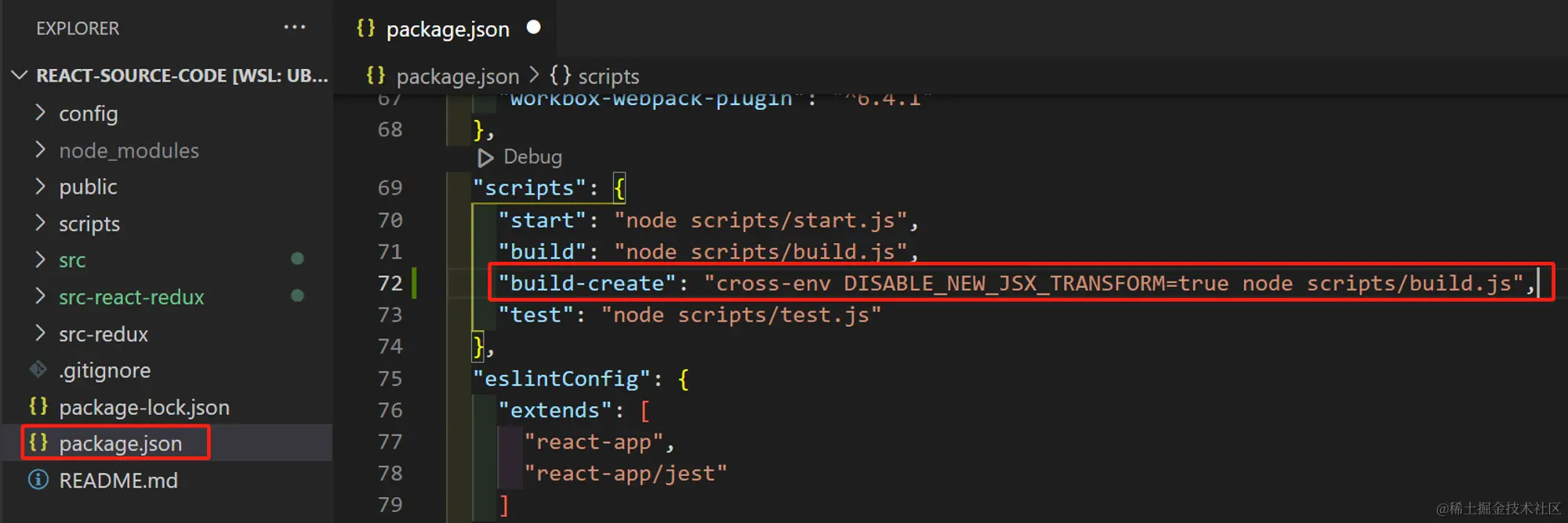Image resolution: width=1568 pixels, height=523 pixels.
Task: Expand the src-react-redux folder
Action: coord(41,296)
